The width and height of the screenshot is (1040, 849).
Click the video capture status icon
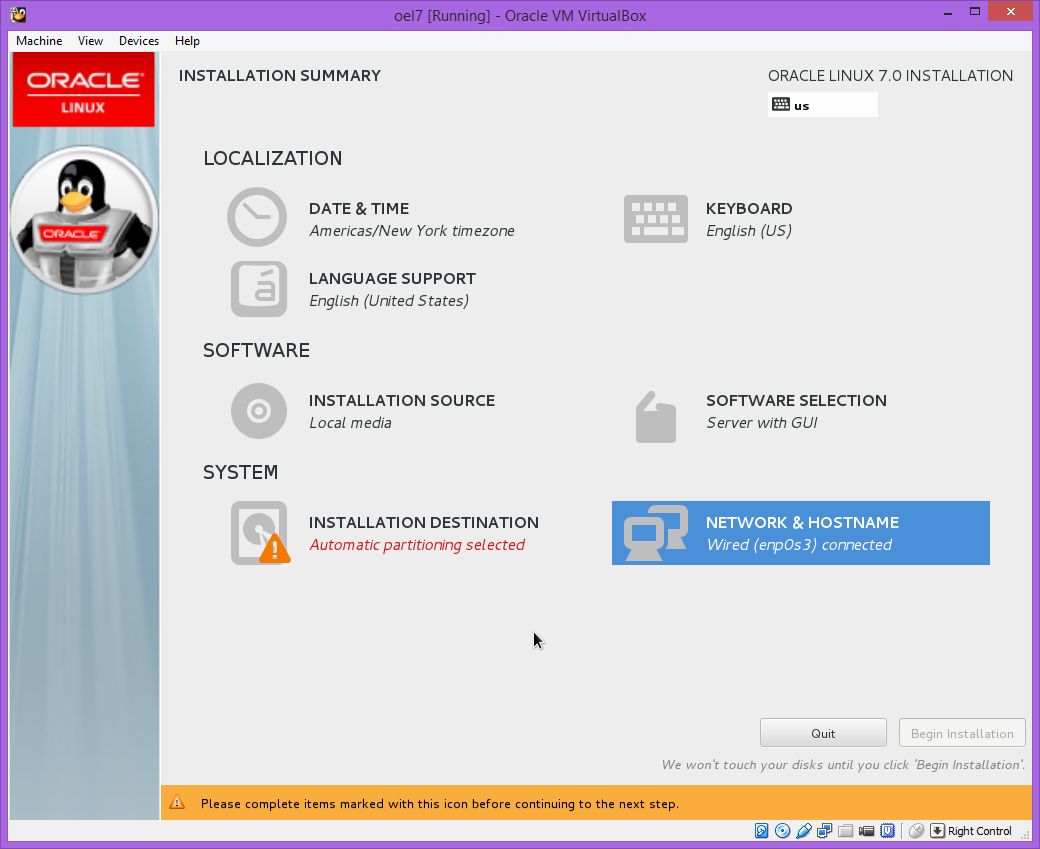pyautogui.click(x=866, y=830)
